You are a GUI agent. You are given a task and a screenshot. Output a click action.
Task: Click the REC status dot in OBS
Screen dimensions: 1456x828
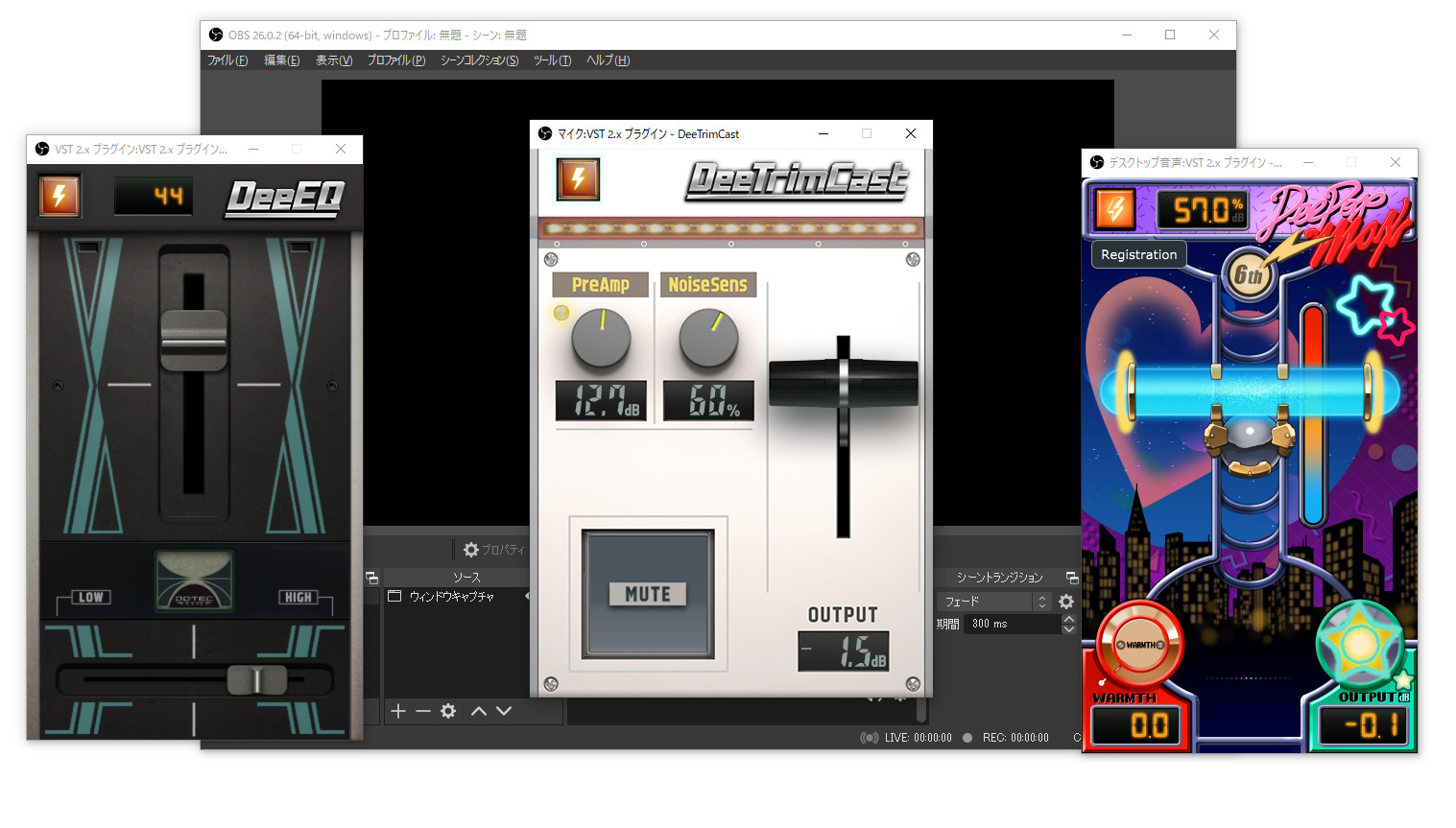pos(967,738)
